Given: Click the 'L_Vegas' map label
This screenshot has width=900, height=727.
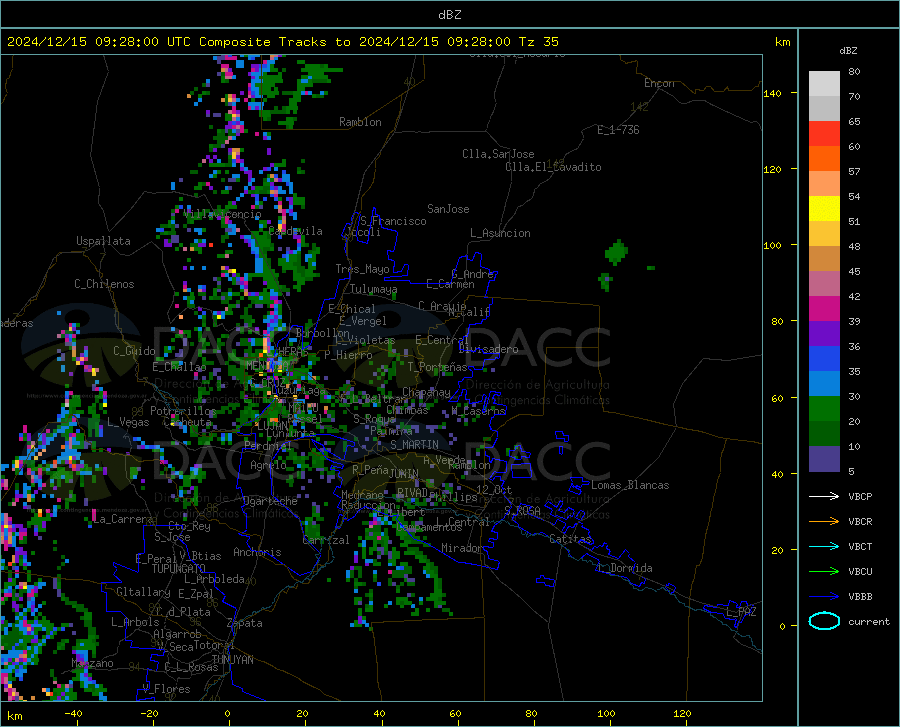Looking at the screenshot, I should (128, 422).
